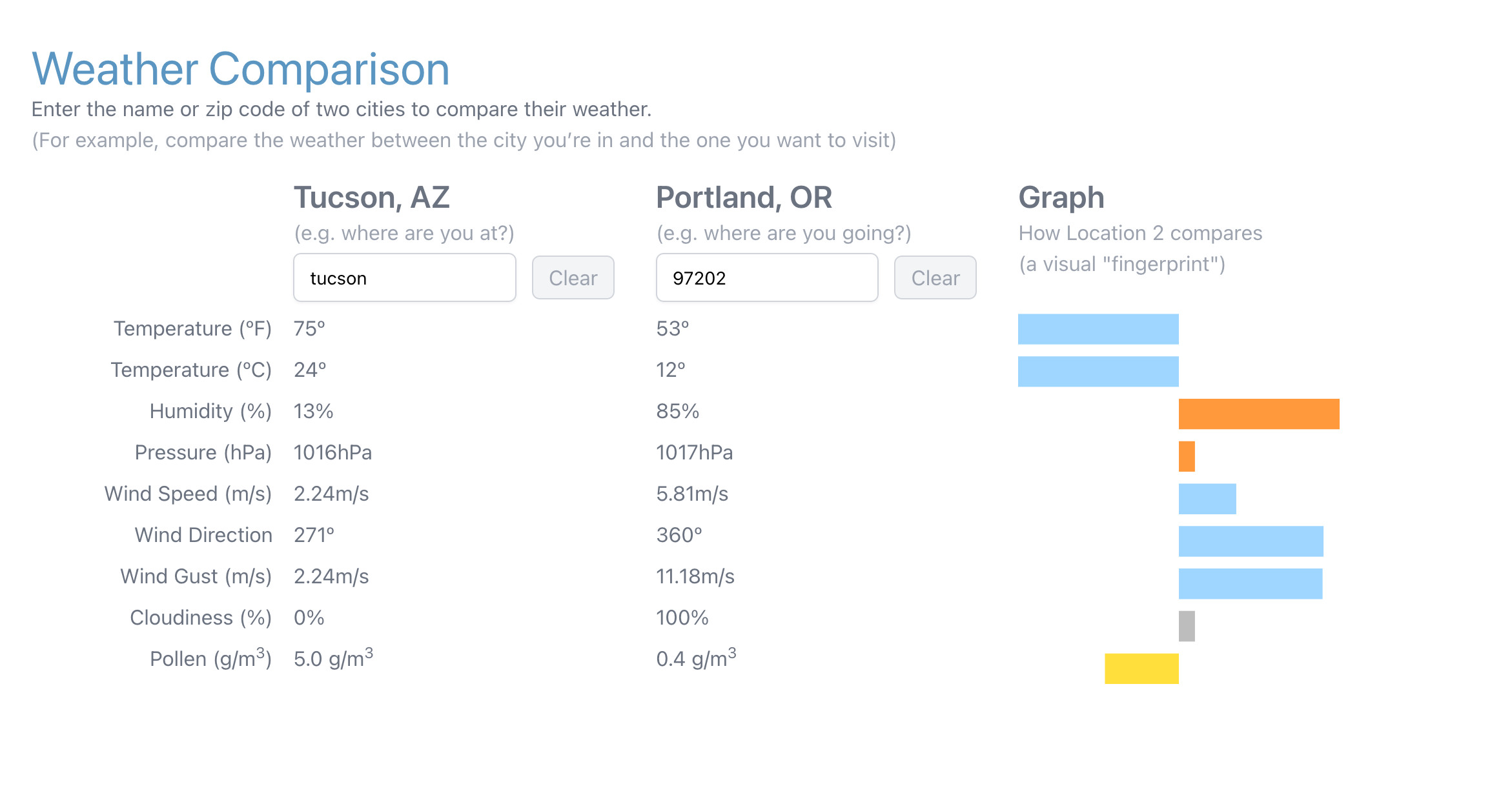Click the Wind Direction blue bar
The image size is (1512, 804).
click(1251, 541)
